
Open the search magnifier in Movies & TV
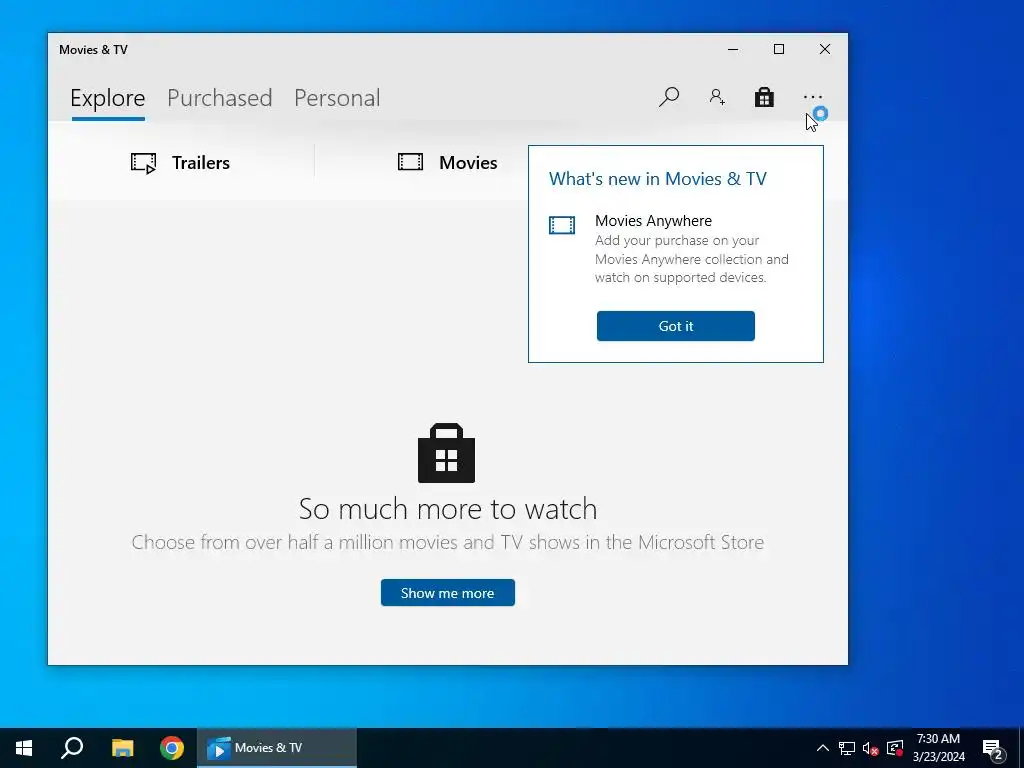point(669,97)
